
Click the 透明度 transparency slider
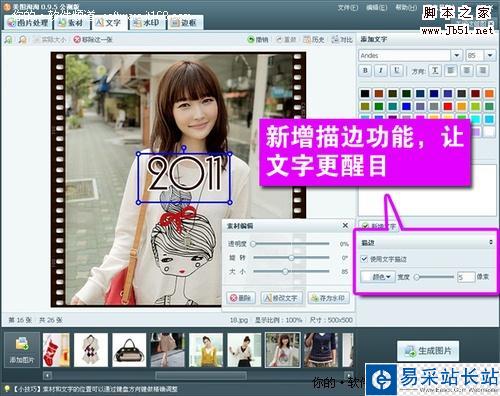(x=291, y=244)
